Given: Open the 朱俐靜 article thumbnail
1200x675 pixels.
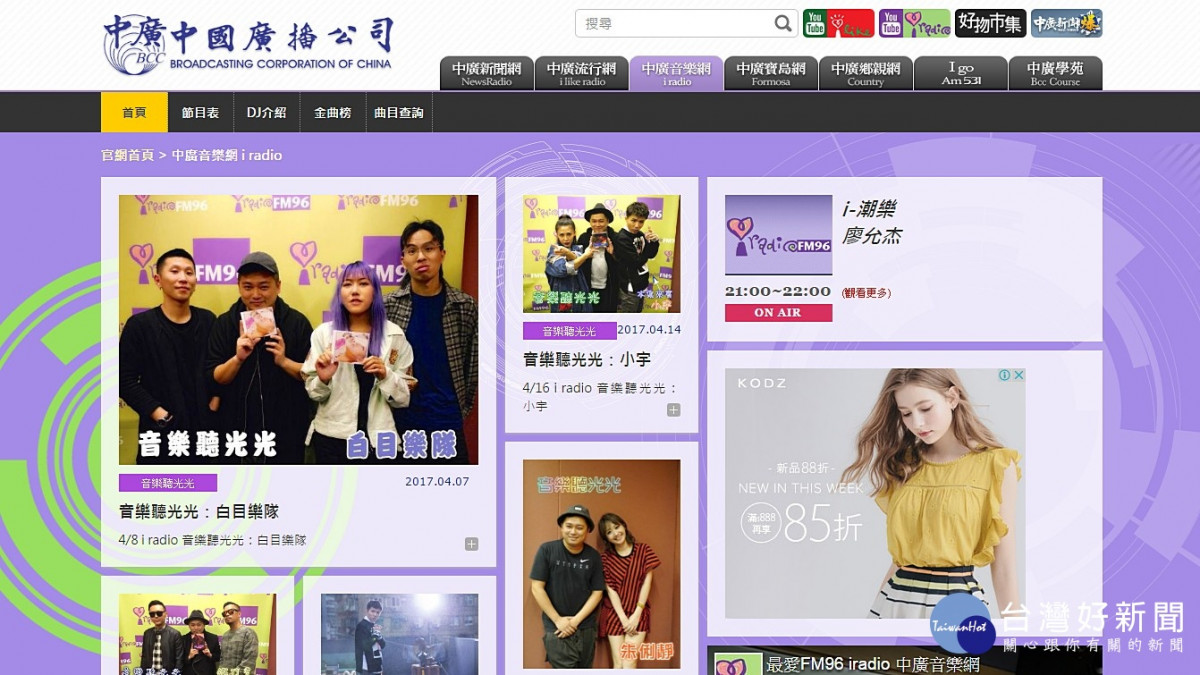Looking at the screenshot, I should 601,564.
